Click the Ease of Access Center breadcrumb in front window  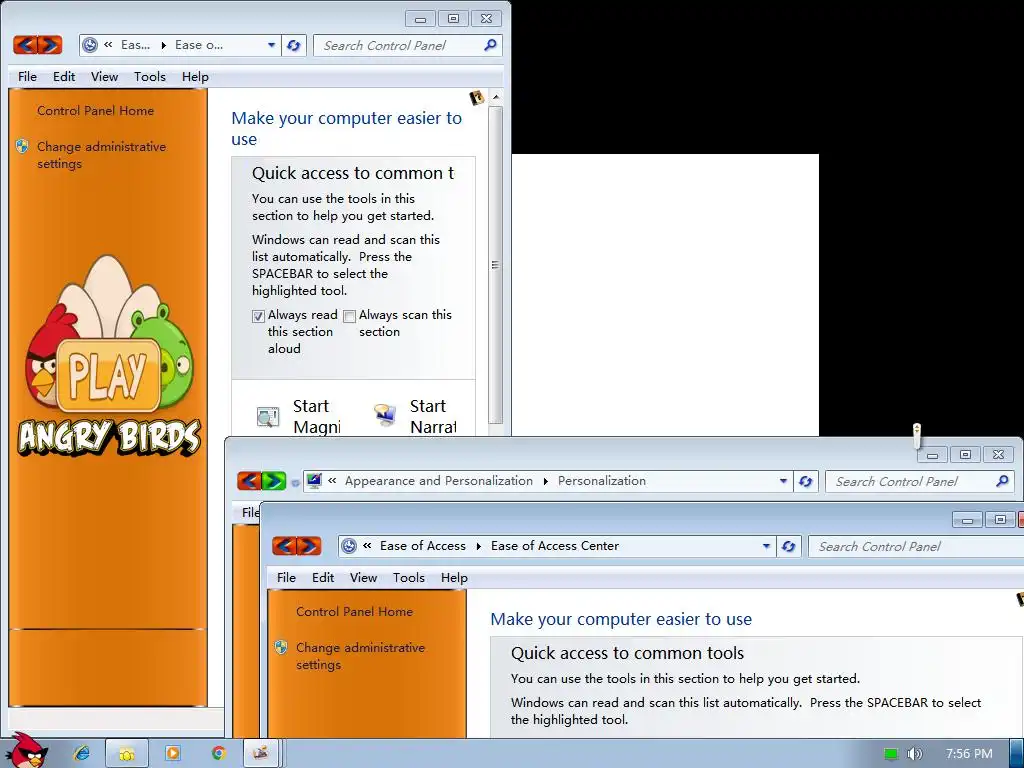pyautogui.click(x=554, y=545)
